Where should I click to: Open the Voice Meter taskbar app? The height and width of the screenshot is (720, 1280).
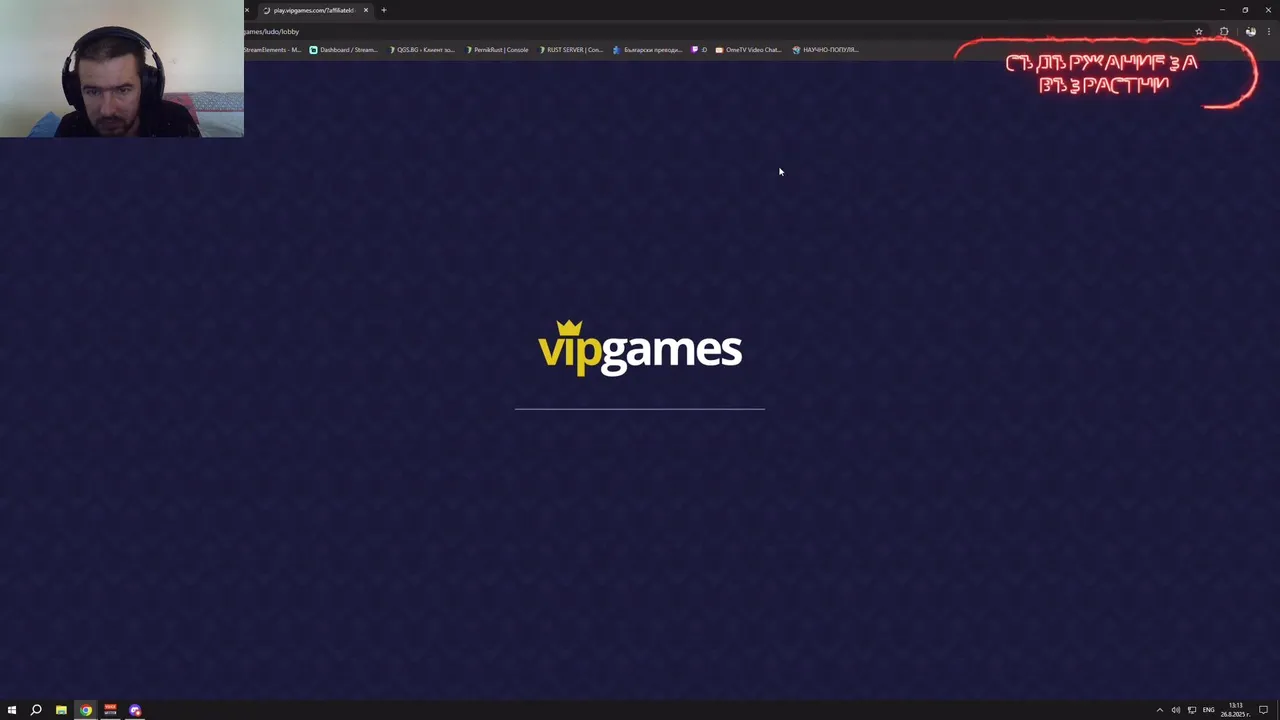[110, 710]
